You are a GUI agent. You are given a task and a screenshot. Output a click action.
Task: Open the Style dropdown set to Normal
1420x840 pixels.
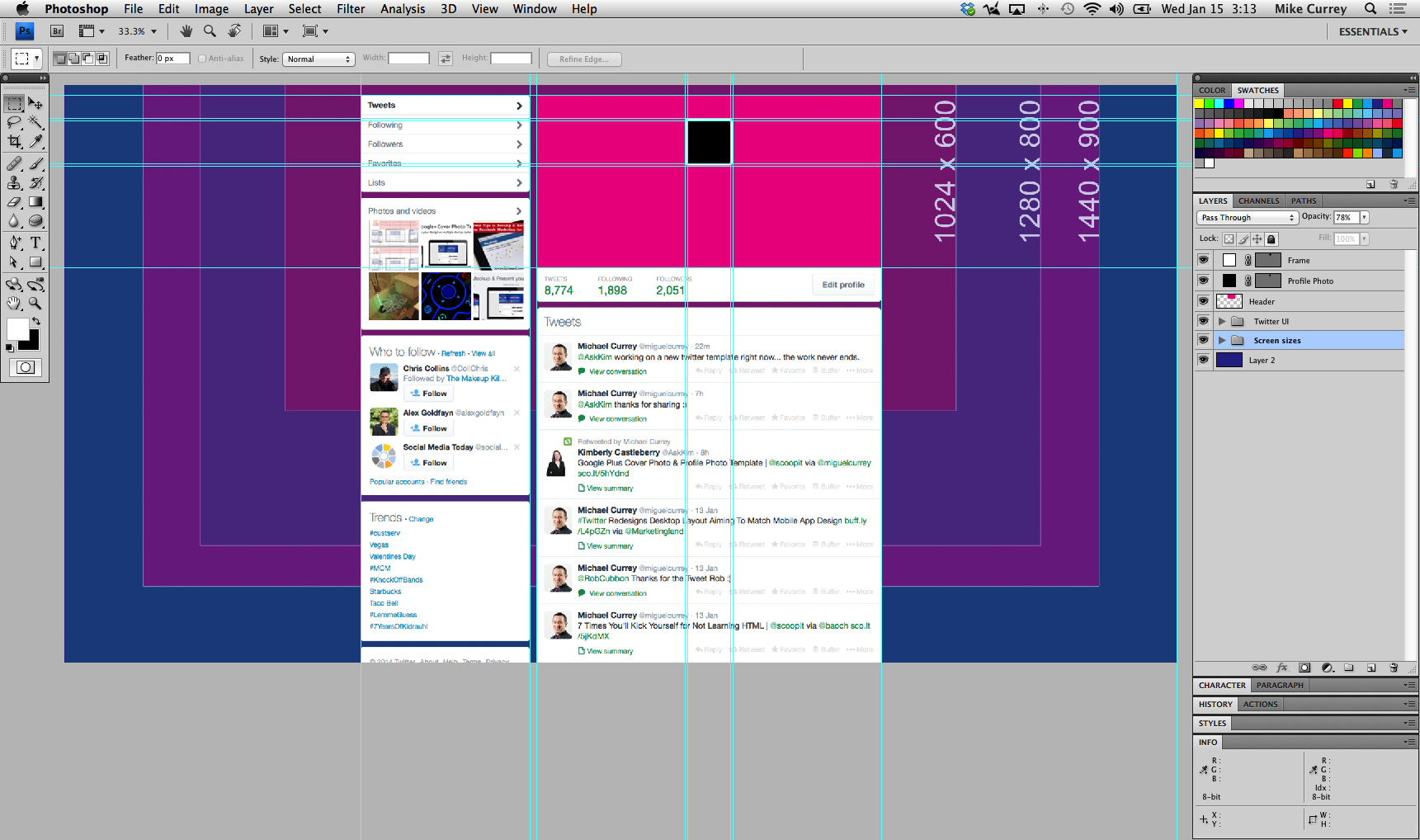(318, 59)
